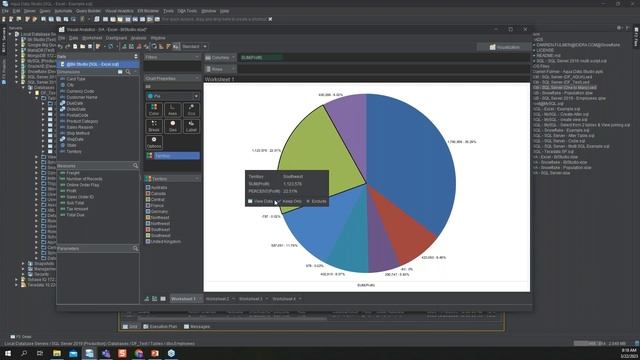The height and width of the screenshot is (360, 640).
Task: Click the Parameters search magnifier icon
Action: (x=135, y=248)
